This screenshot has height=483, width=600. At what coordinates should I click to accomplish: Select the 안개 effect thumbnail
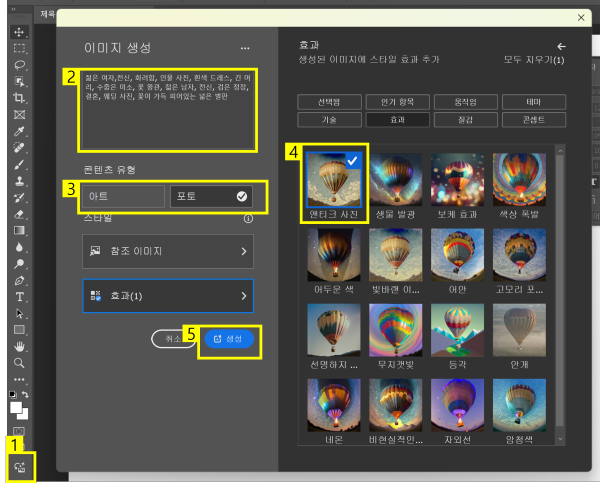(x=519, y=330)
